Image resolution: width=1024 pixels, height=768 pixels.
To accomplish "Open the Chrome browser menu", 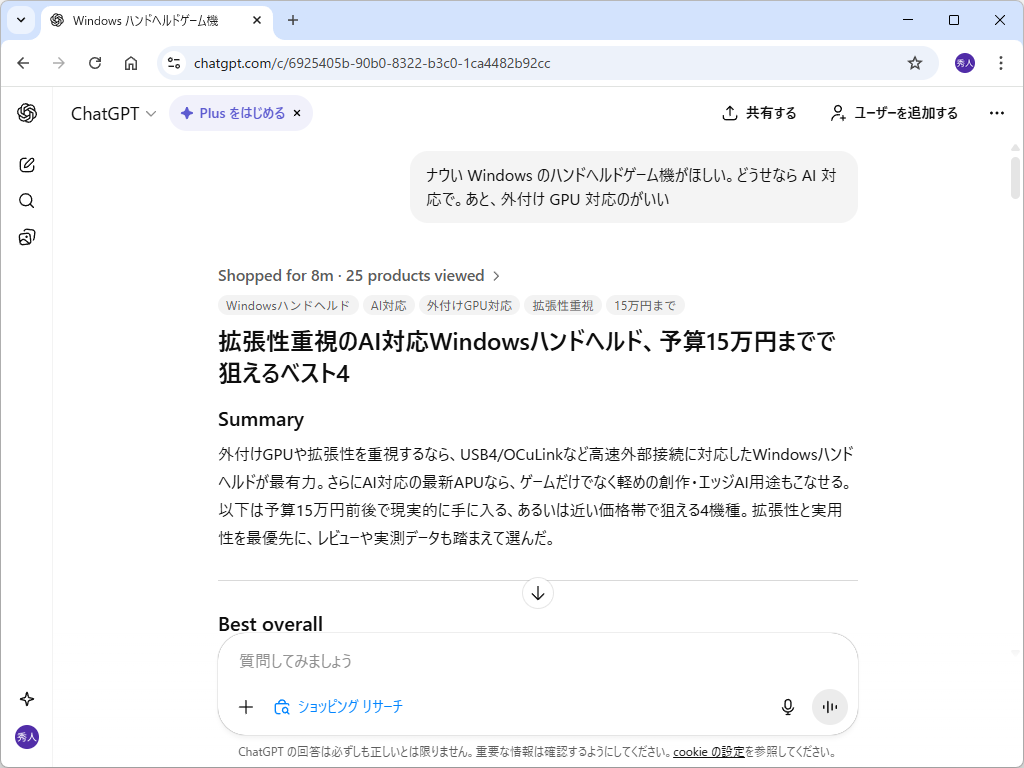I will (x=1000, y=62).
